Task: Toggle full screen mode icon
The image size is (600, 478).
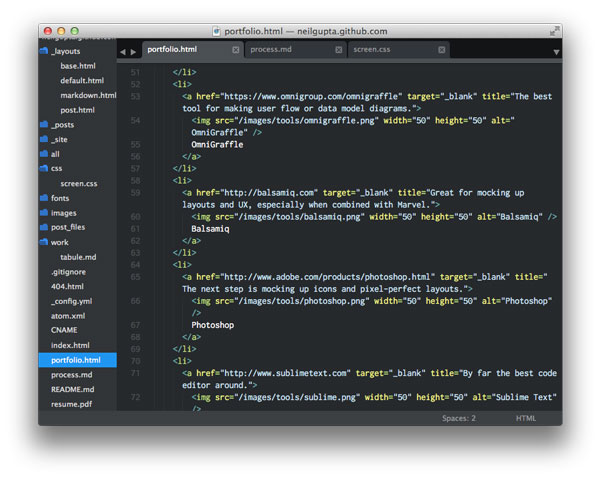Action: click(554, 31)
